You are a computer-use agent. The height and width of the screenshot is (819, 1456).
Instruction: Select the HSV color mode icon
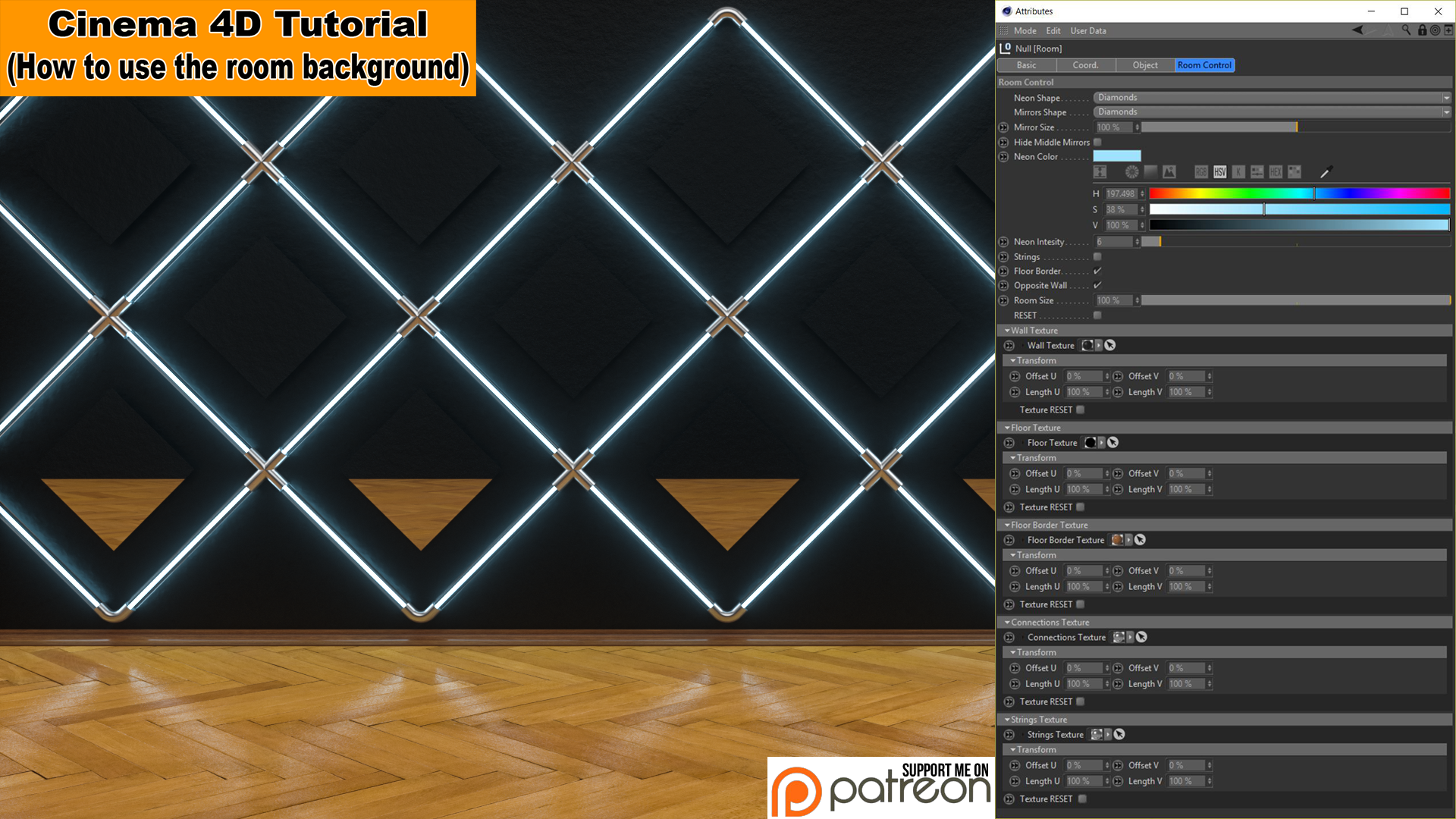(x=1219, y=172)
